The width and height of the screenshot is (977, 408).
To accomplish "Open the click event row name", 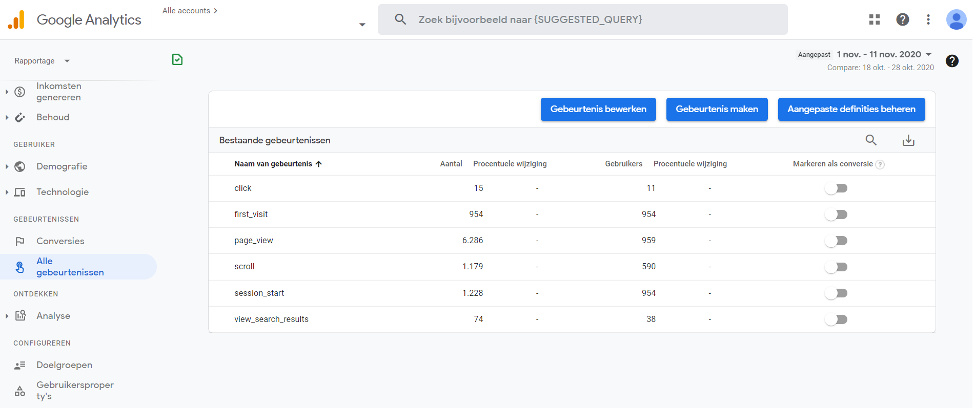I will (243, 188).
